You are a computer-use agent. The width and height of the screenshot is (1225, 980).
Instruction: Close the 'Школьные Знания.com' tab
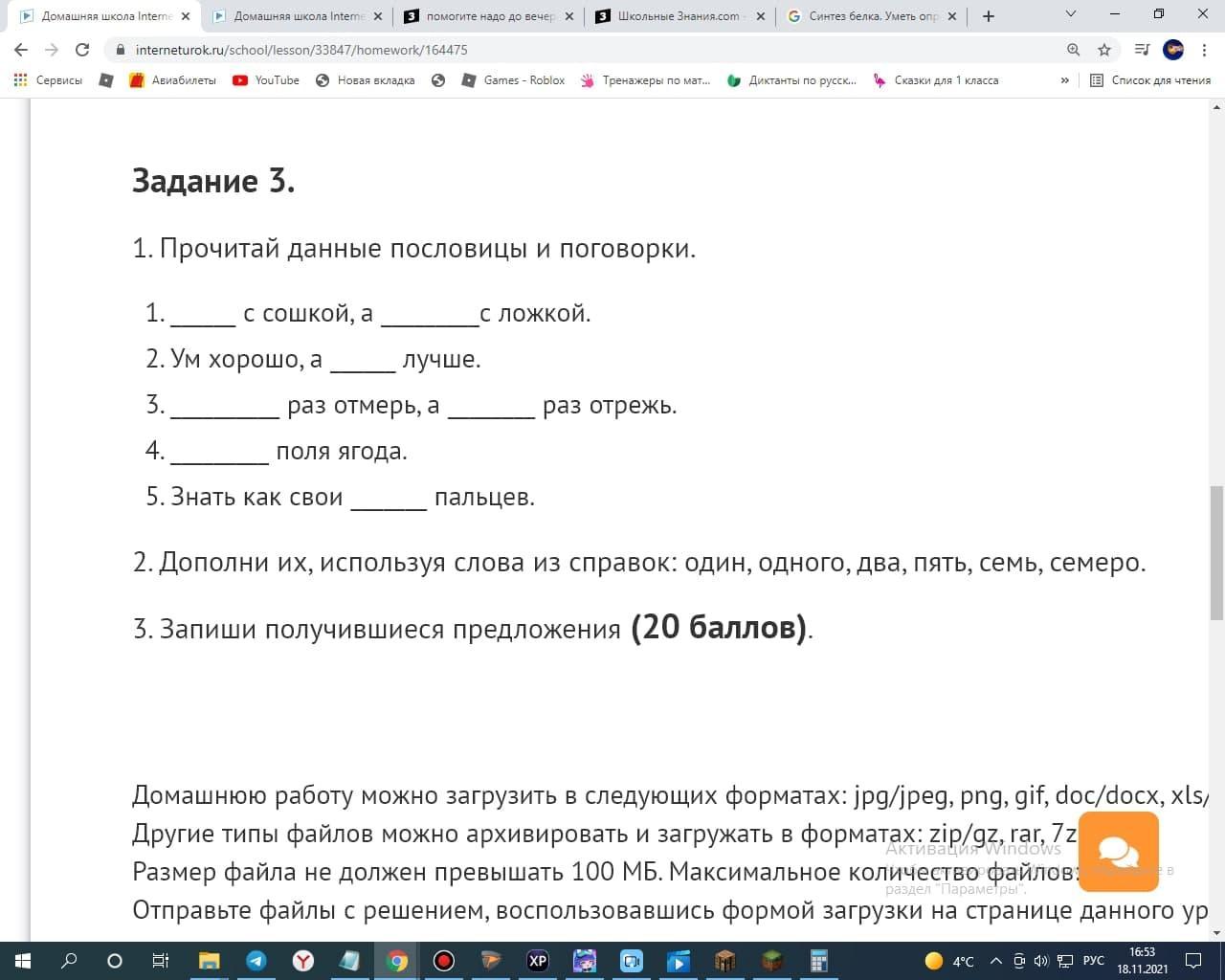761,16
